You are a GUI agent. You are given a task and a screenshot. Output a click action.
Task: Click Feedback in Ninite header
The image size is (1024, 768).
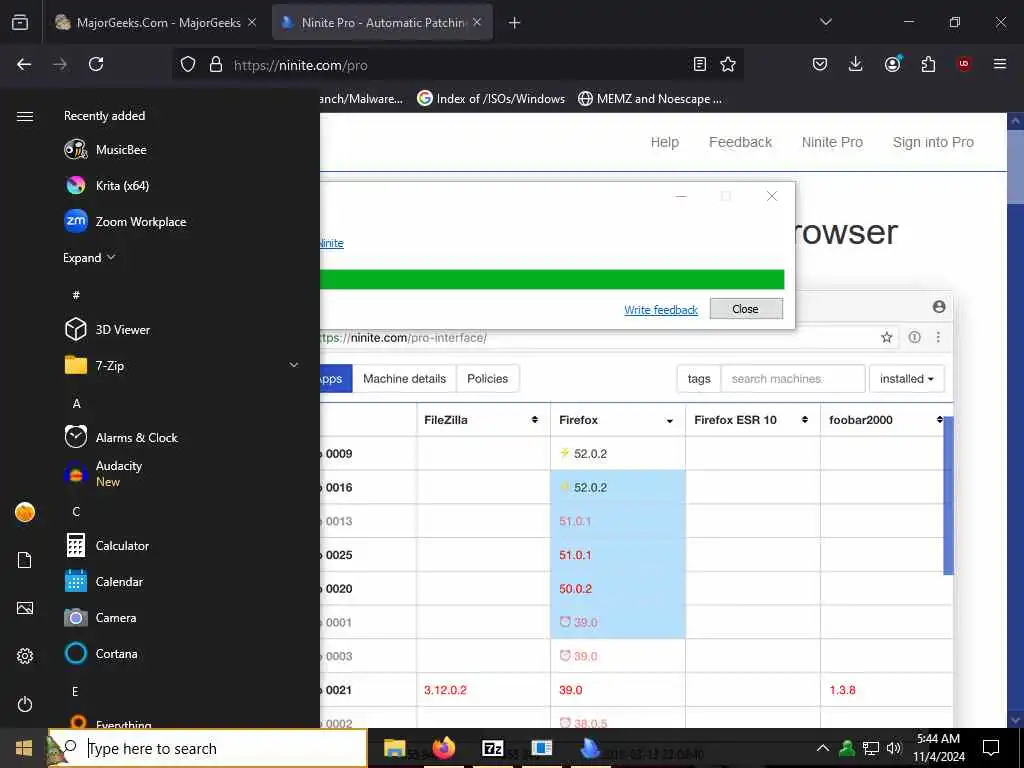tap(741, 142)
